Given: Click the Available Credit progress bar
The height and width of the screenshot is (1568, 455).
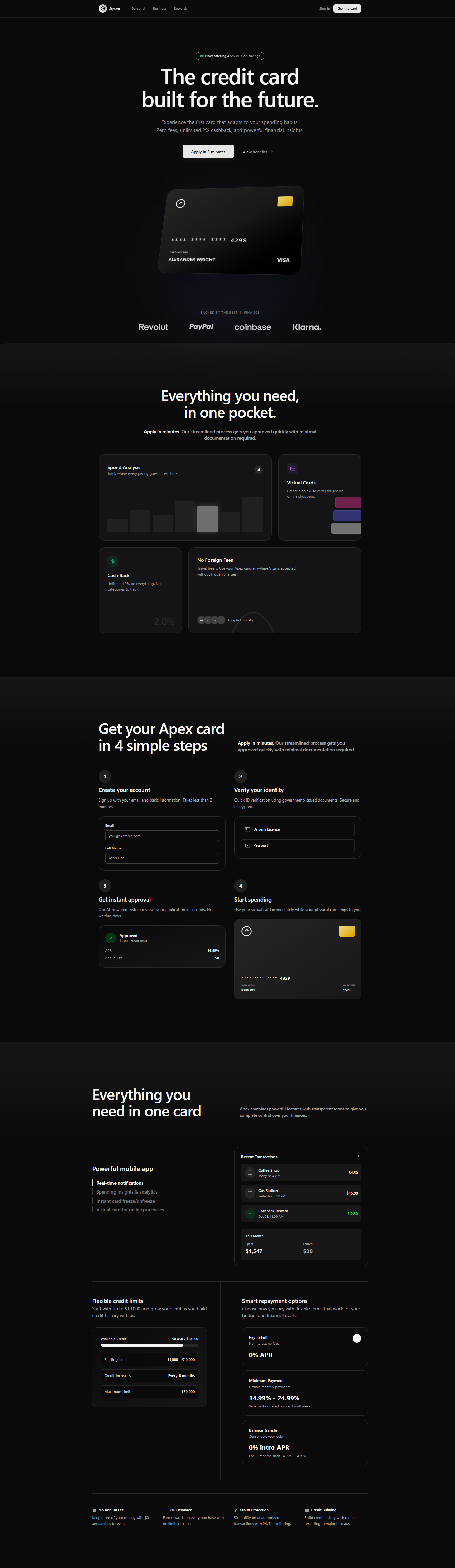Looking at the screenshot, I should coord(149,1345).
